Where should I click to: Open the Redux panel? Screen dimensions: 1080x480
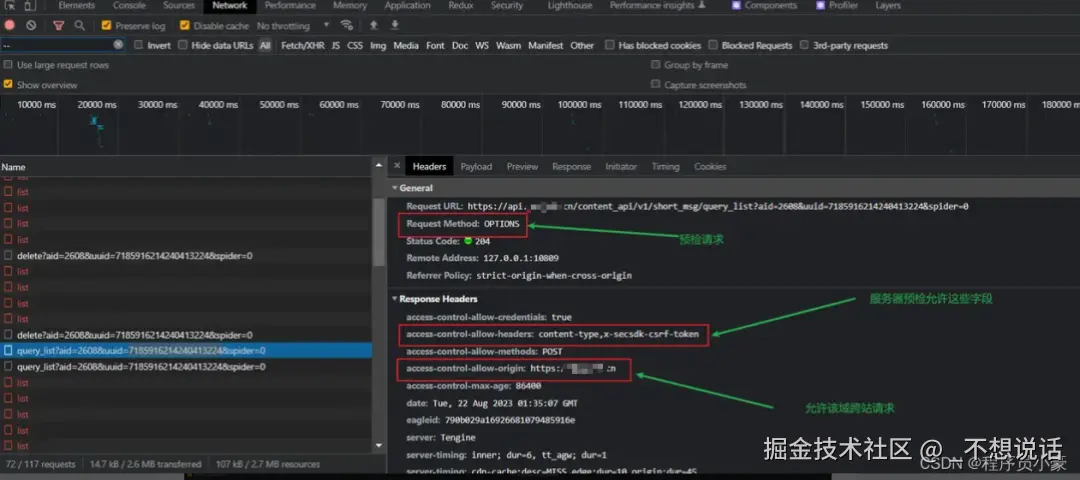(x=461, y=6)
